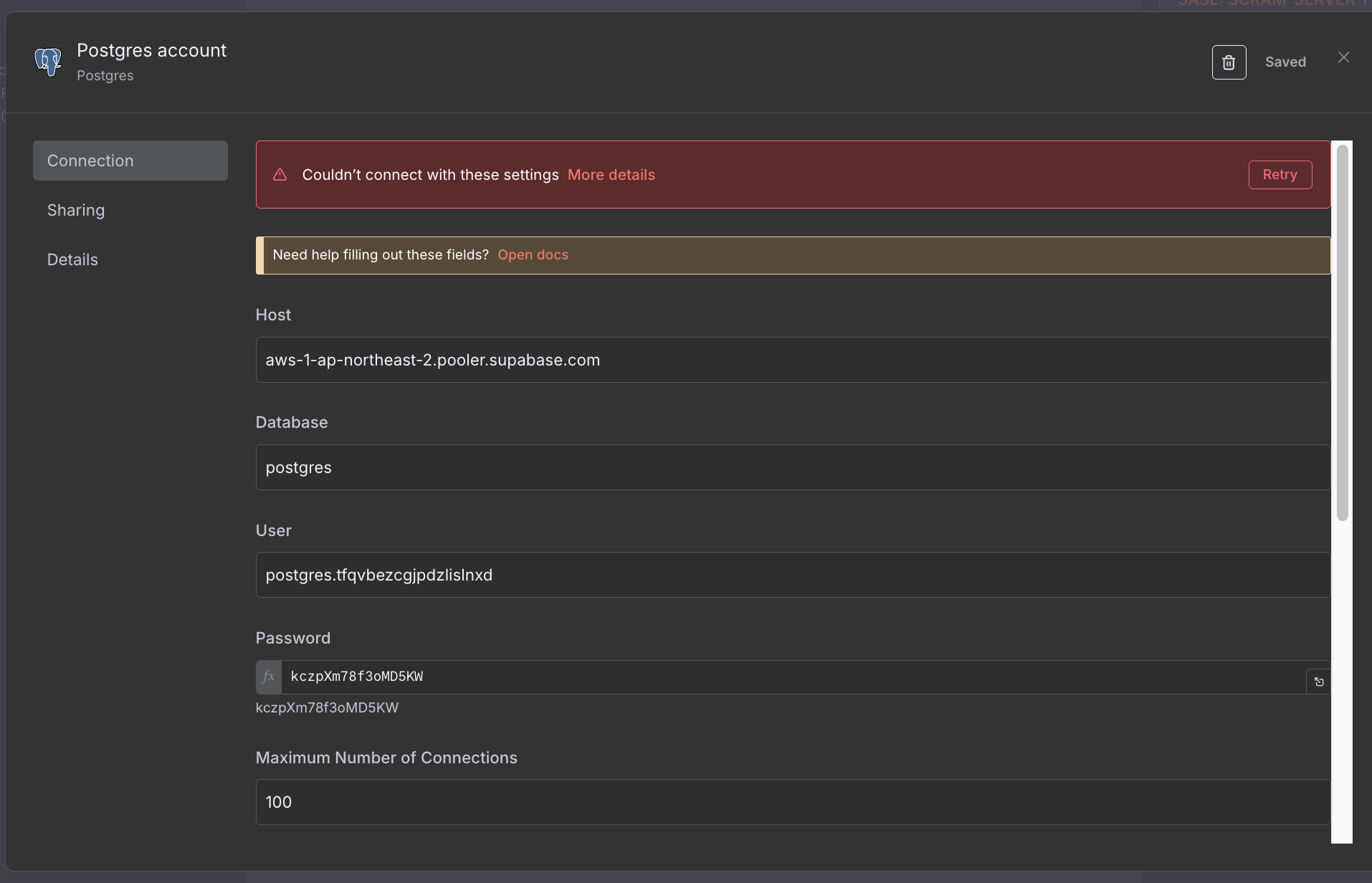Click the vertical scrollbar thumb
1372x883 pixels.
[x=1343, y=333]
